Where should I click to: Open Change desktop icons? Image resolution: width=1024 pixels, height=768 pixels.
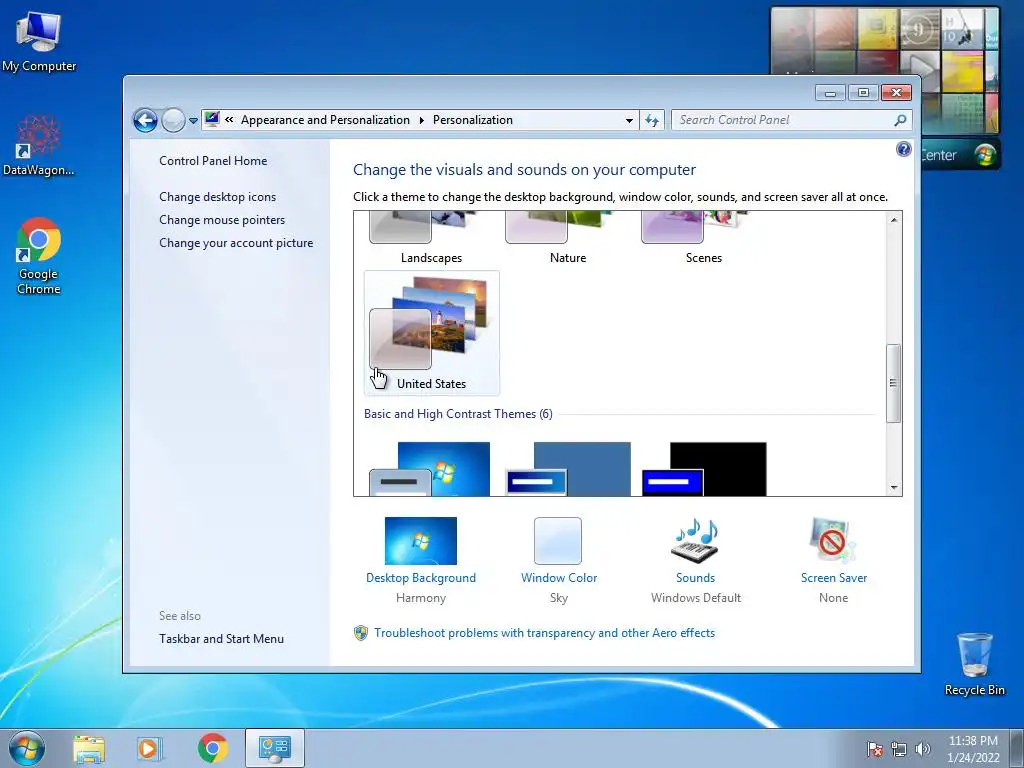tap(217, 197)
